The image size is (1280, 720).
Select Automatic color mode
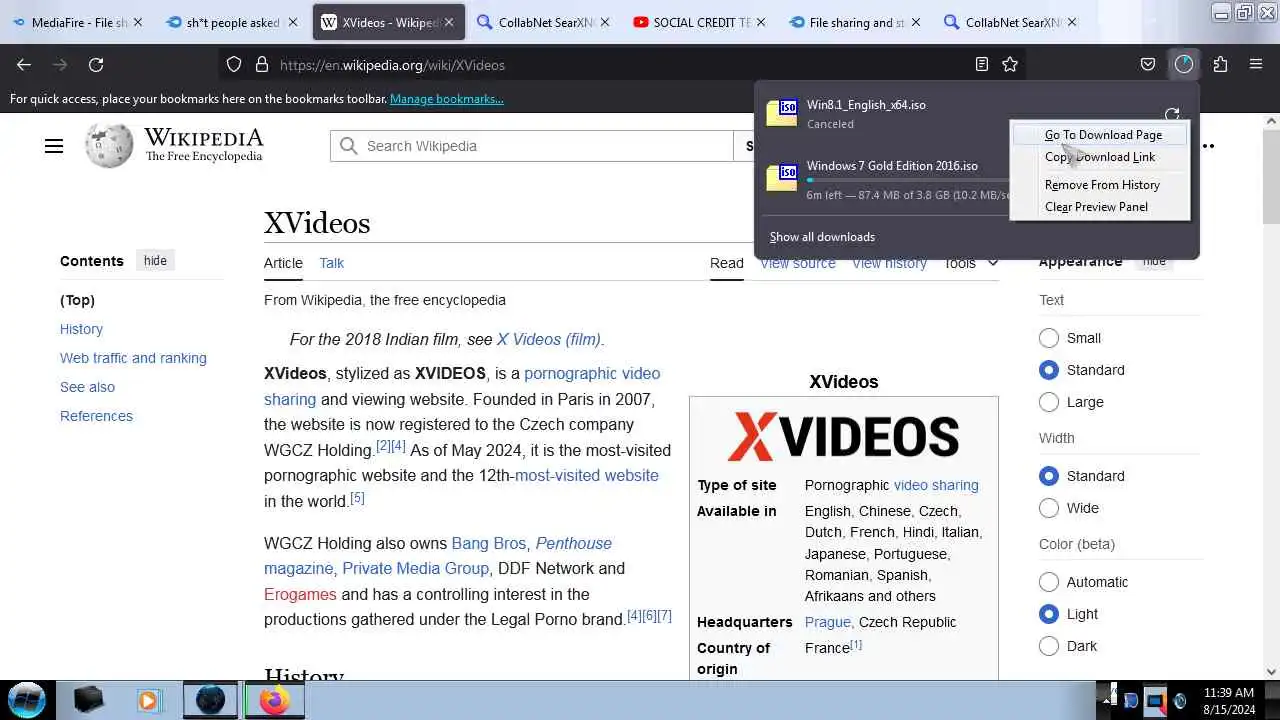(x=1049, y=582)
